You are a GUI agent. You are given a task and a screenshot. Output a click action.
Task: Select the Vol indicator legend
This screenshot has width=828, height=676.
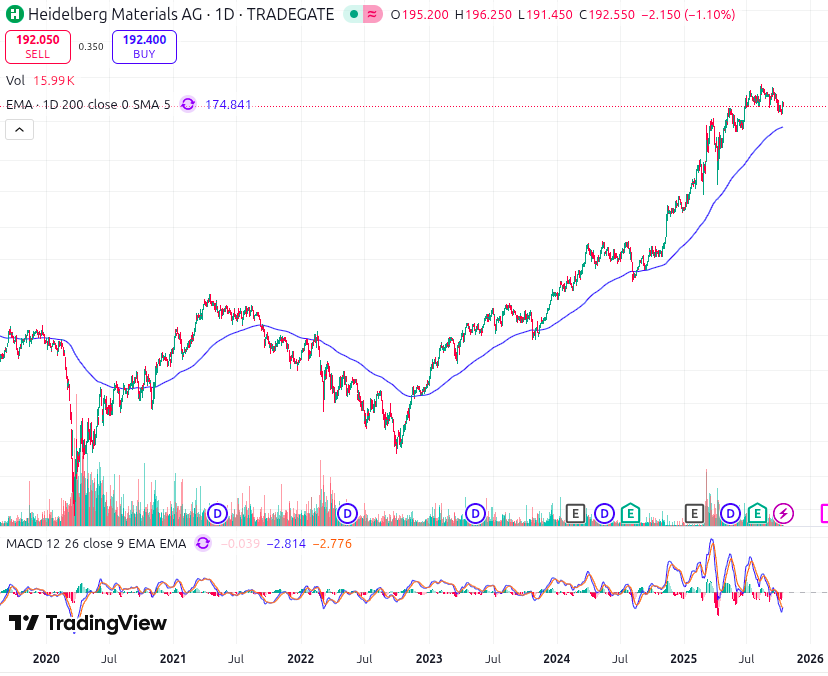tap(16, 80)
